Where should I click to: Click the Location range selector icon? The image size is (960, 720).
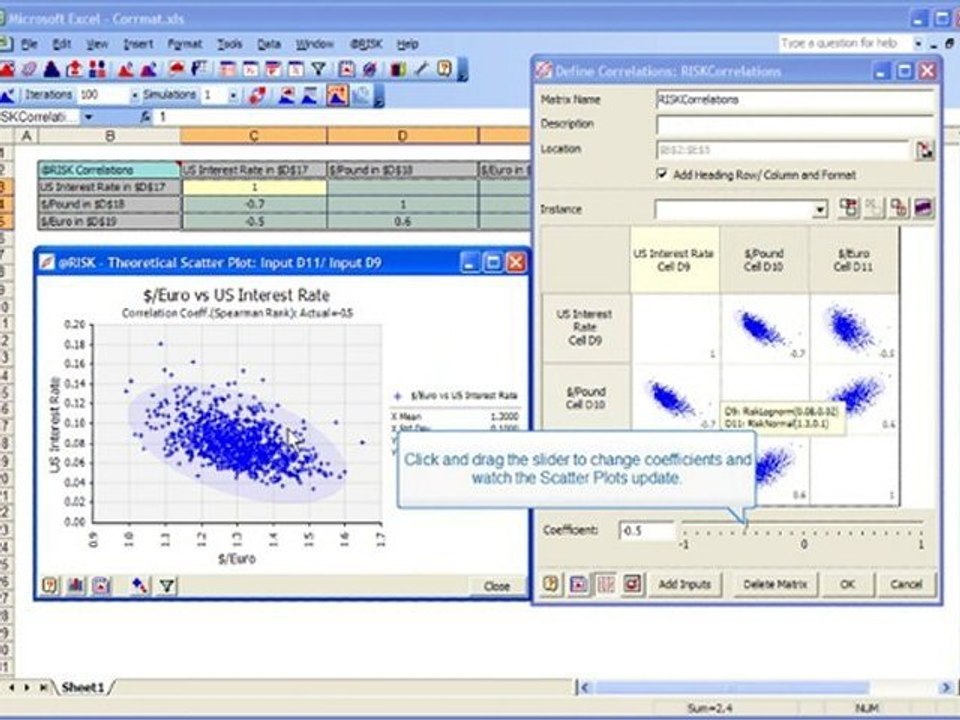pos(924,149)
